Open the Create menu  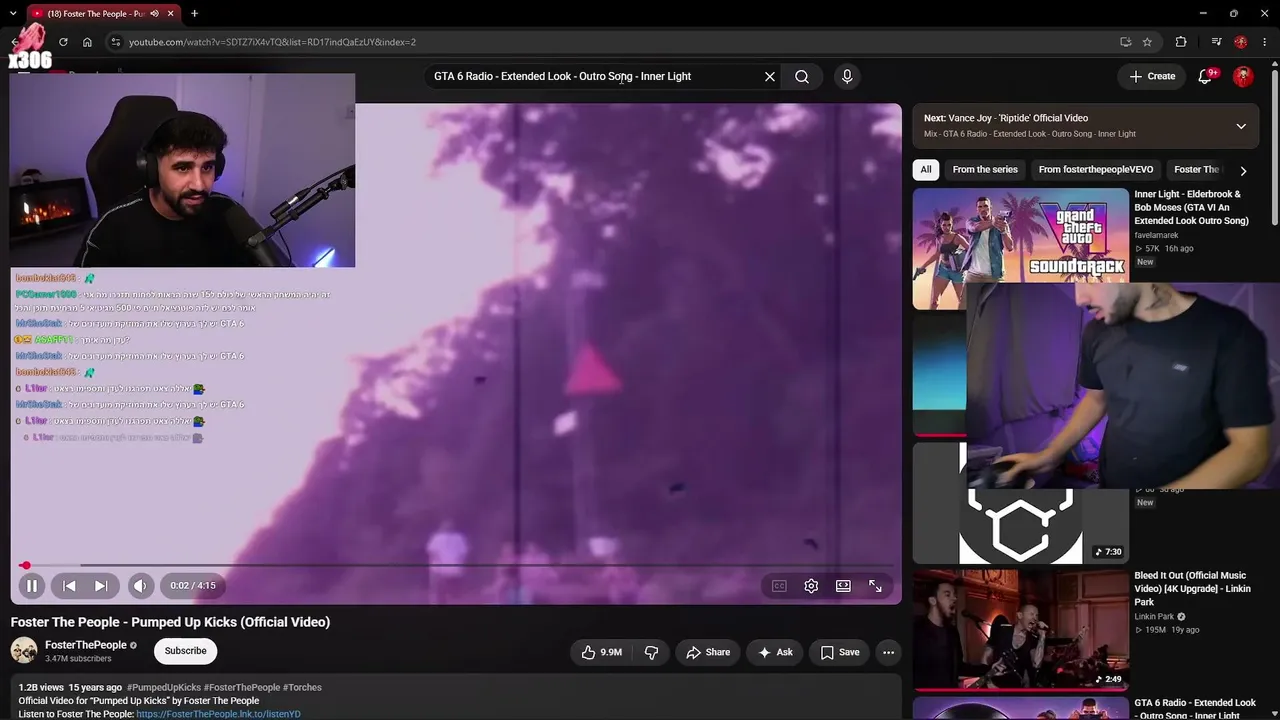click(1152, 76)
